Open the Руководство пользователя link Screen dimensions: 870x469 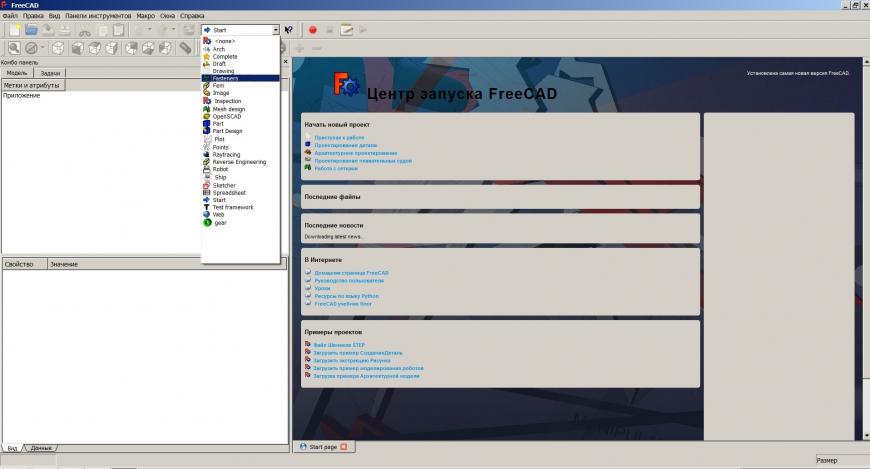349,280
